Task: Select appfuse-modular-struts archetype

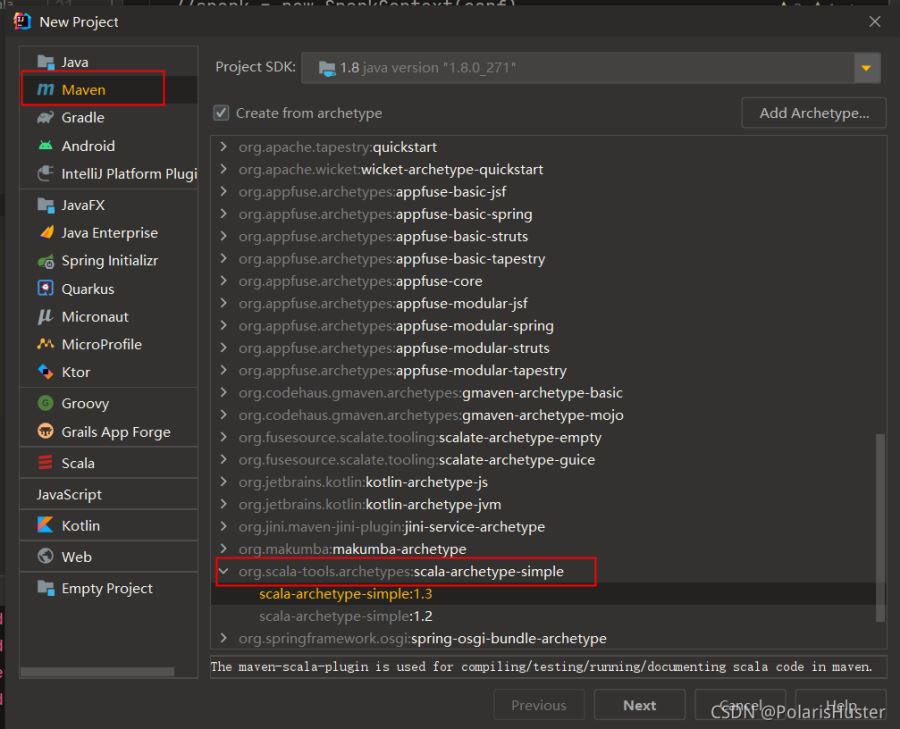Action: pyautogui.click(x=543, y=348)
